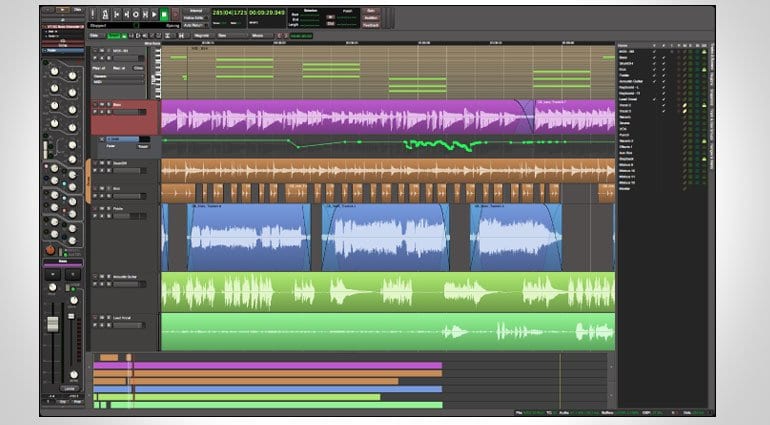
Task: Click the green nudge clock field
Action: click(301, 35)
